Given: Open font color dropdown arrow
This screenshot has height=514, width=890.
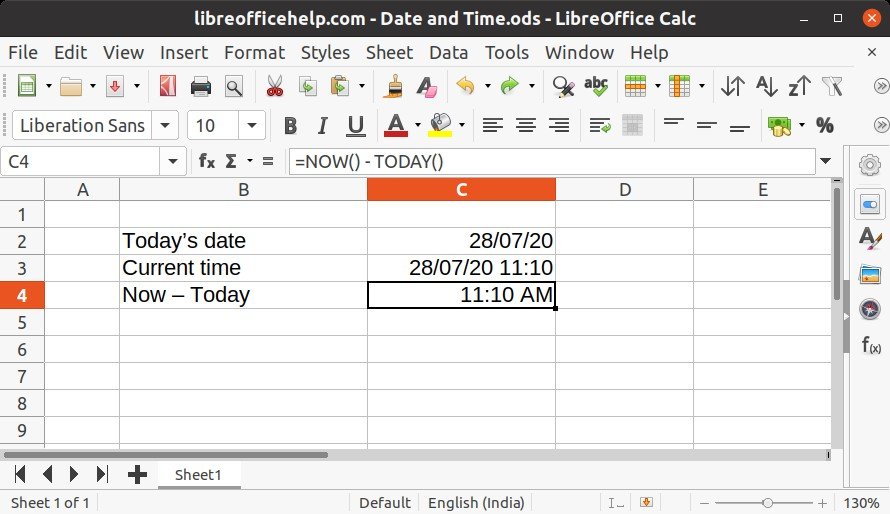Looking at the screenshot, I should pos(418,125).
